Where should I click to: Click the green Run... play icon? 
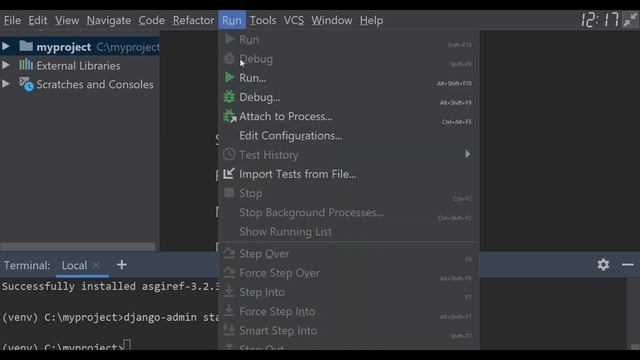click(x=229, y=78)
